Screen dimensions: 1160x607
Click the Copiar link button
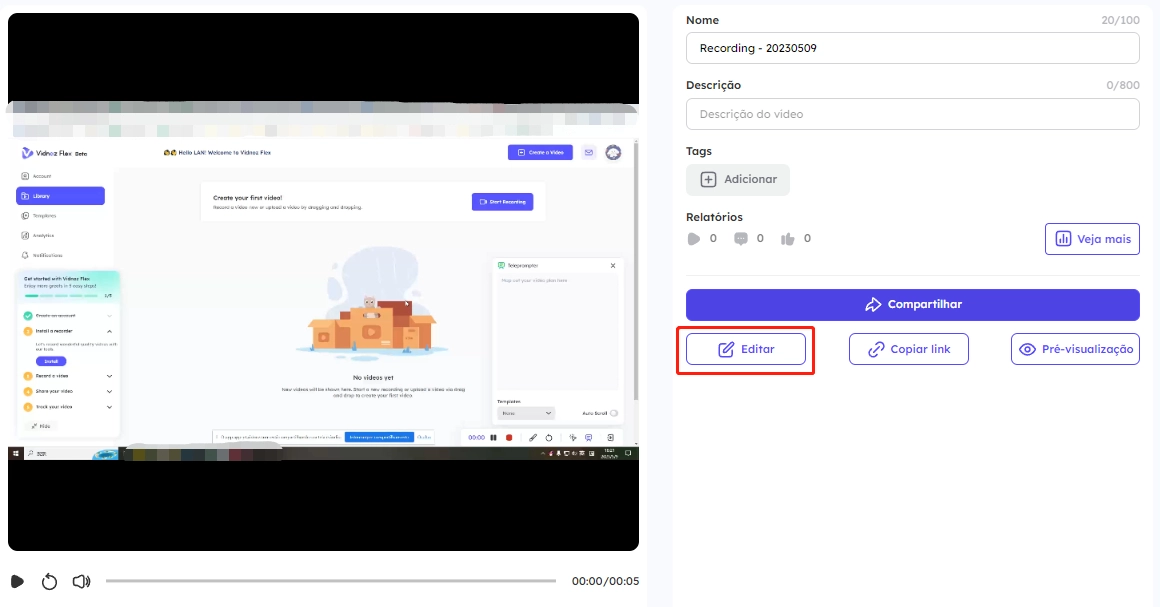(x=908, y=349)
